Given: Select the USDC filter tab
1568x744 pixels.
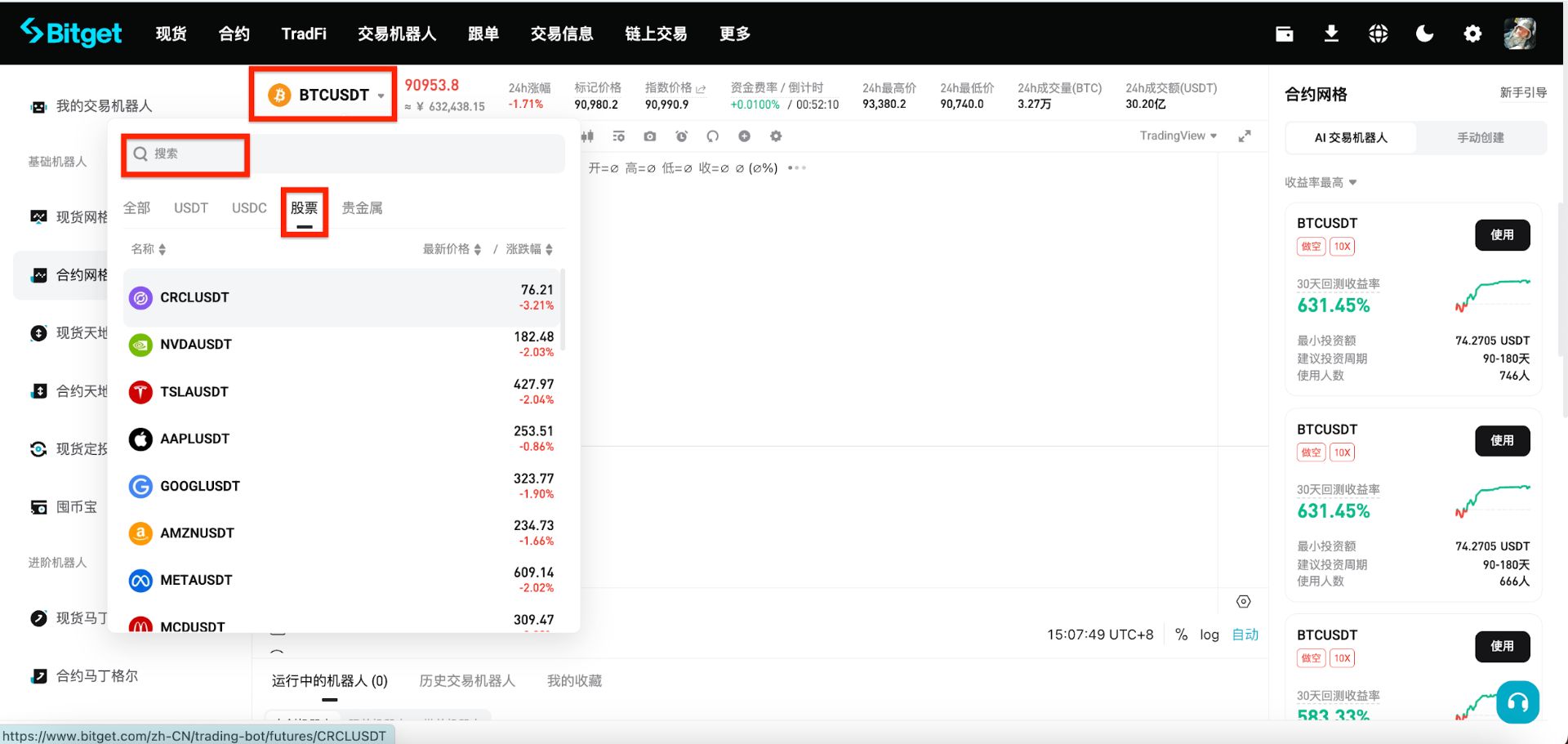Looking at the screenshot, I should (x=249, y=208).
